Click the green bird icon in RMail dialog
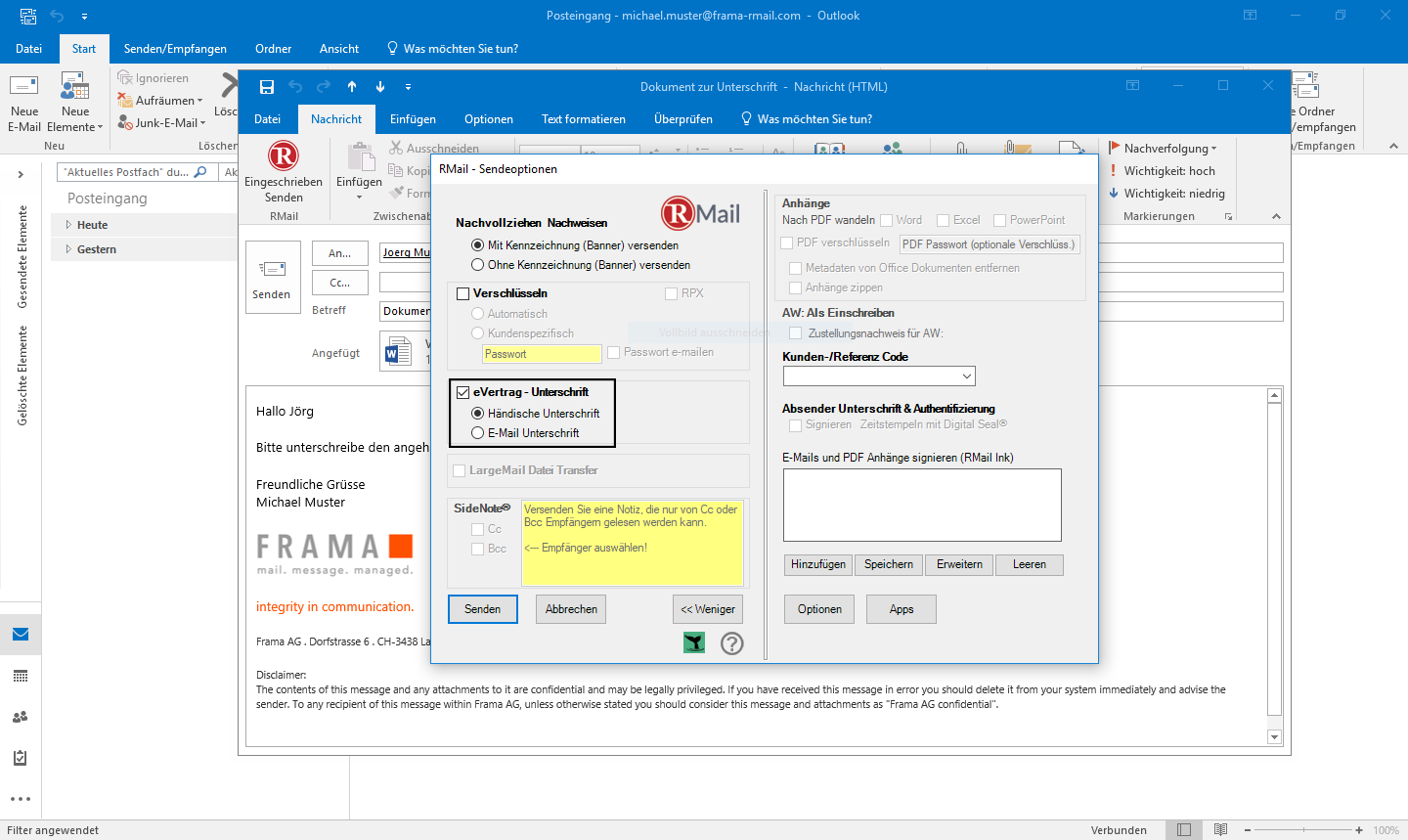The image size is (1408, 840). click(694, 642)
